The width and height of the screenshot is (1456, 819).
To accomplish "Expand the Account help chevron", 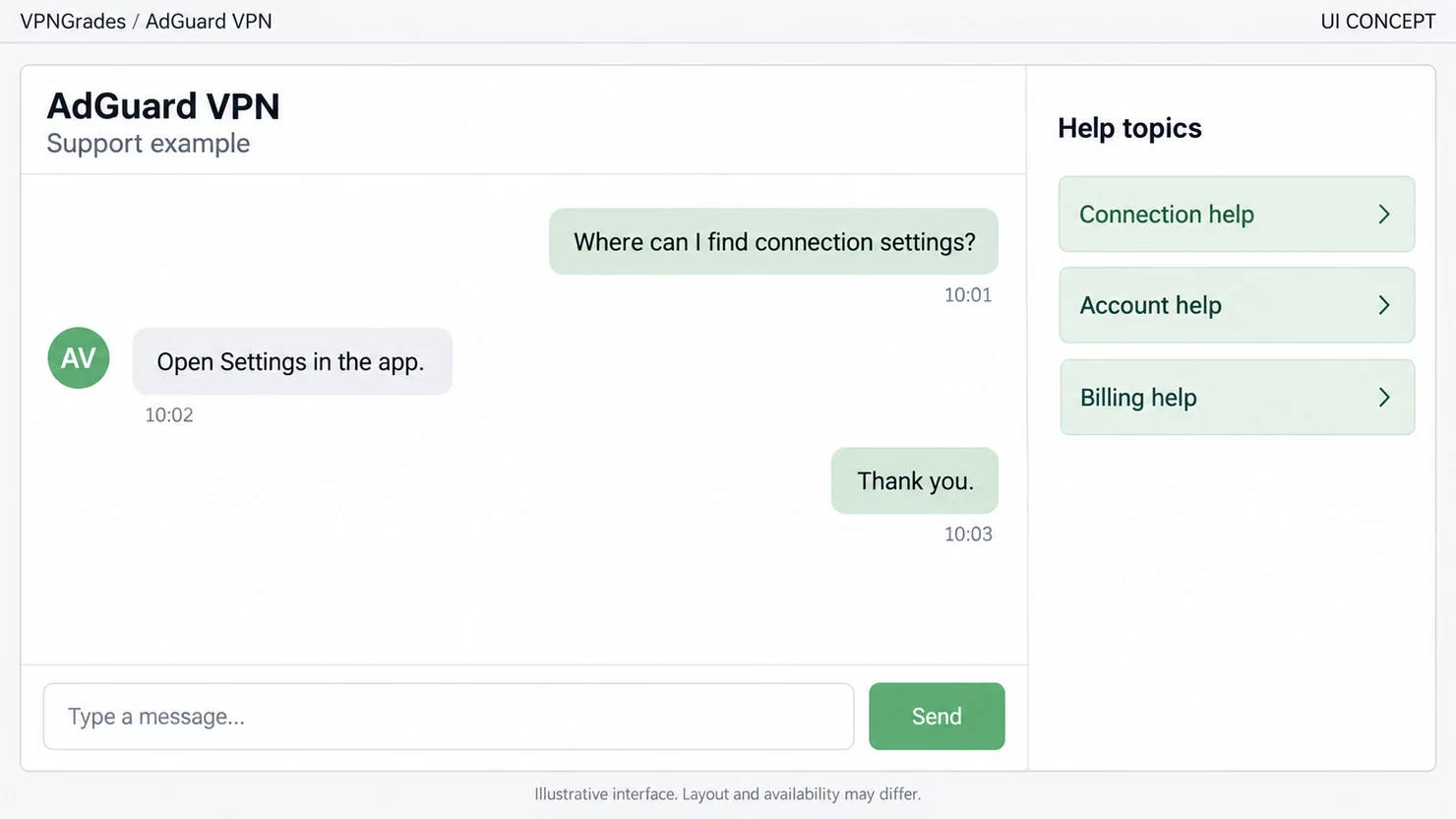I will (1383, 305).
